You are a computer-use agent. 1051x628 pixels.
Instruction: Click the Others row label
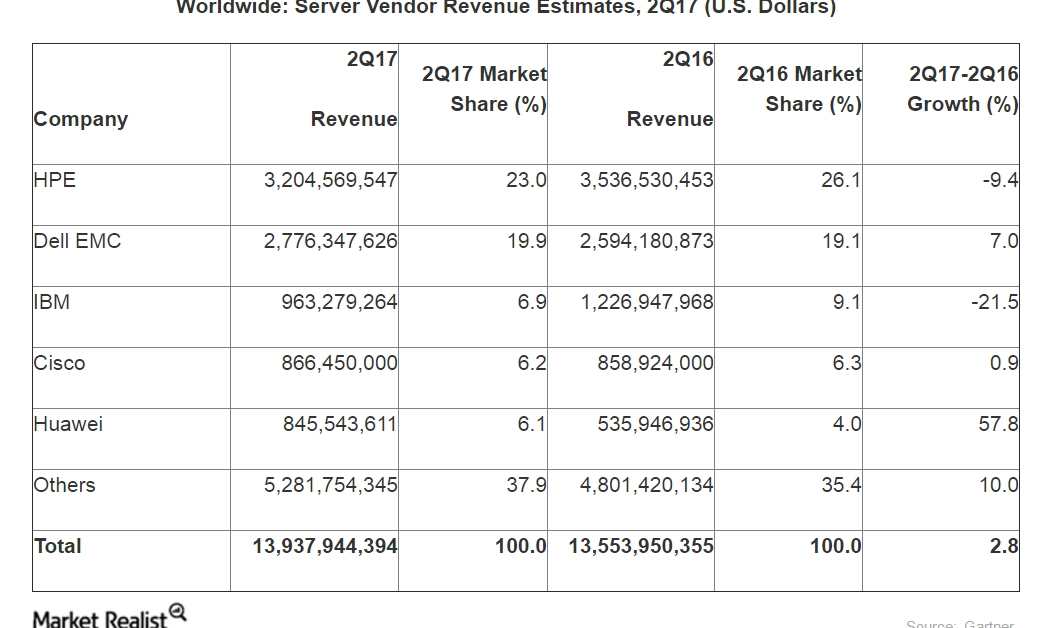(x=64, y=485)
